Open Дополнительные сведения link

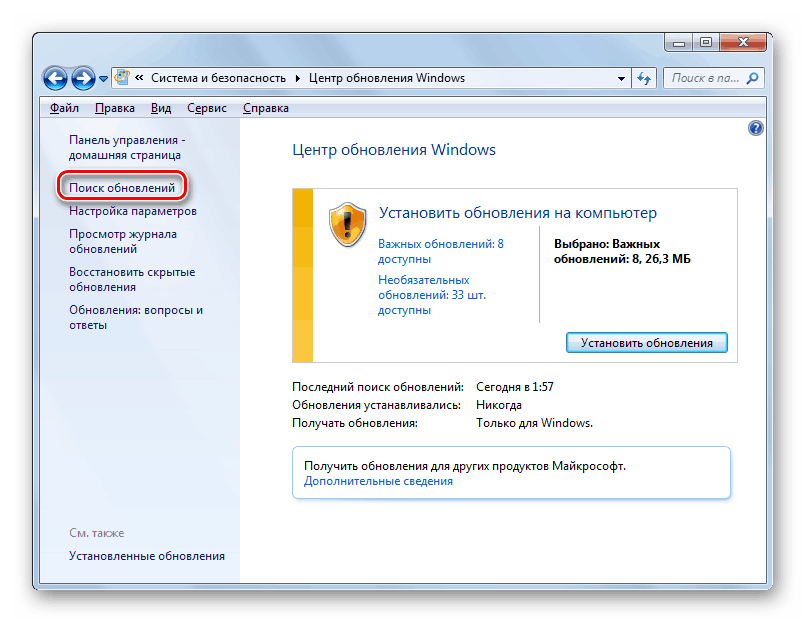click(x=378, y=481)
